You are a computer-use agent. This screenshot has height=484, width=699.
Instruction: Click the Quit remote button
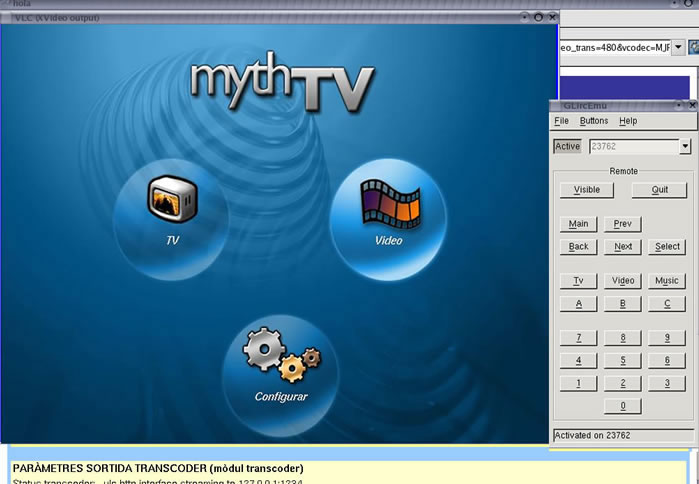tap(659, 190)
